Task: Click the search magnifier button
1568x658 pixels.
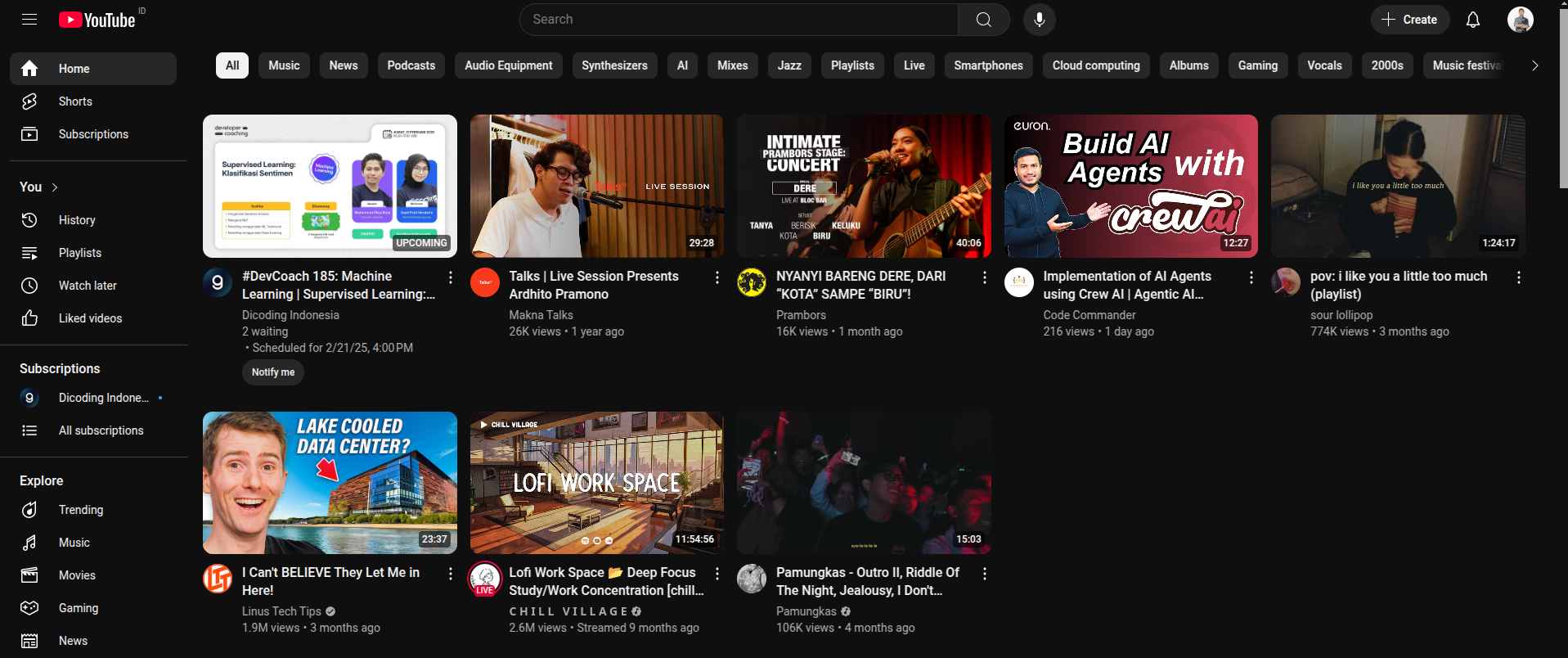Action: 983,20
